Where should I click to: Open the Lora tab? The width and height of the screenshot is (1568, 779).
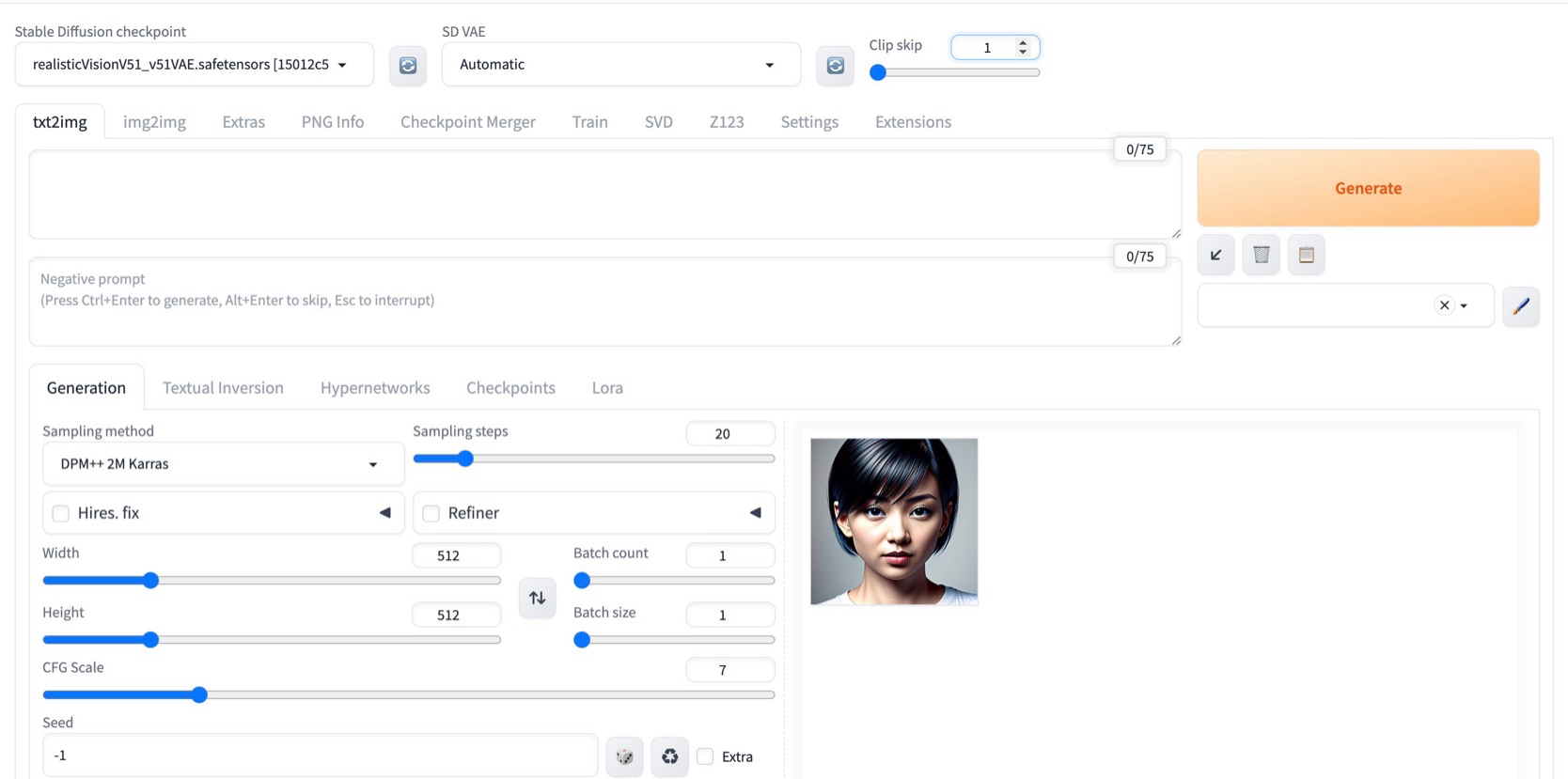pos(607,388)
